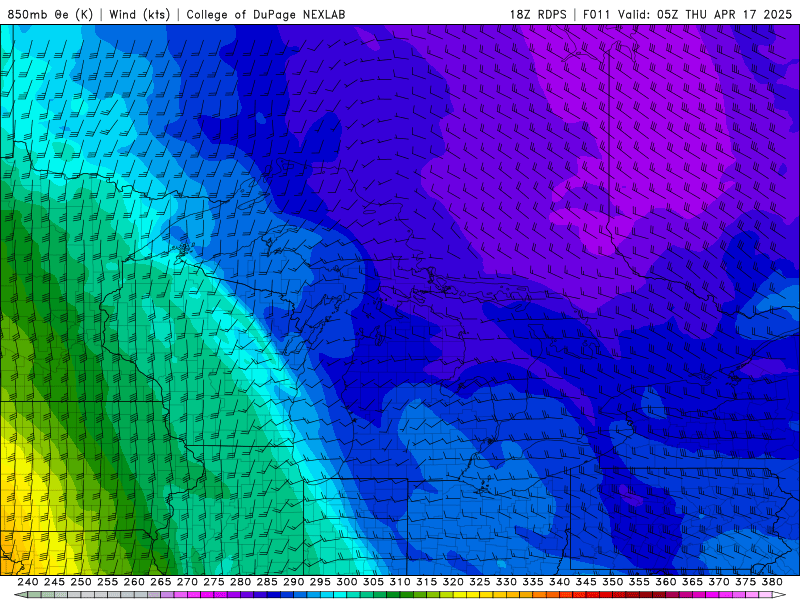This screenshot has width=800, height=600.
Task: Click the 280 value on the color scale
Action: (x=240, y=582)
